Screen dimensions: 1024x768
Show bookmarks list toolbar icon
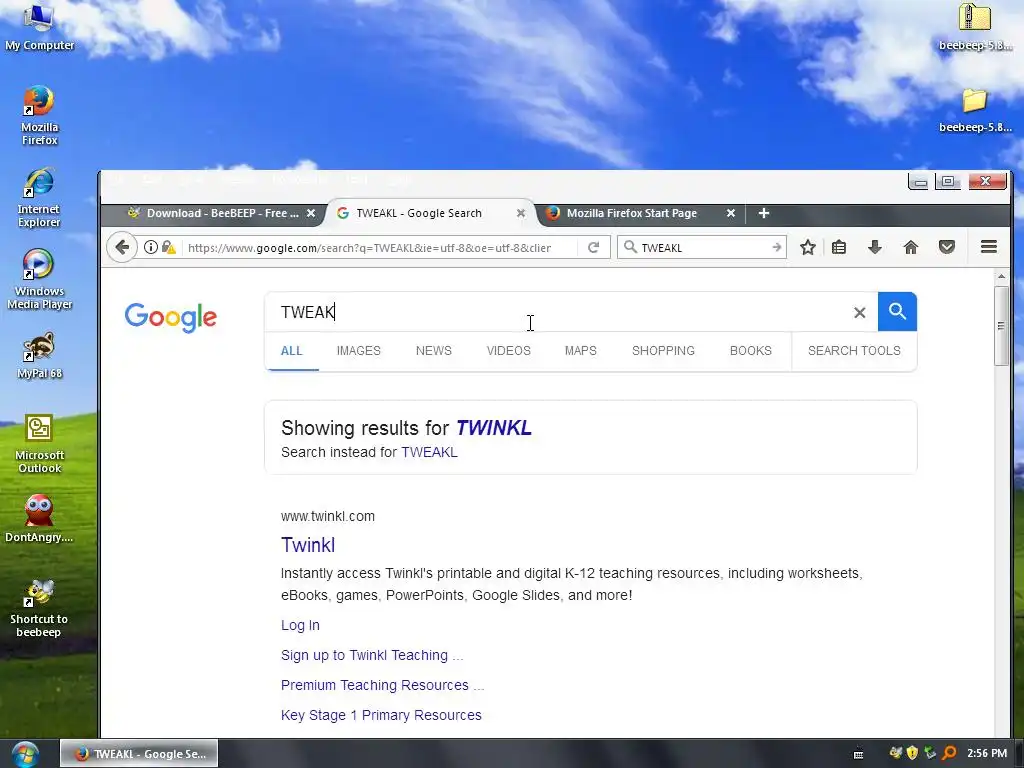click(x=839, y=248)
